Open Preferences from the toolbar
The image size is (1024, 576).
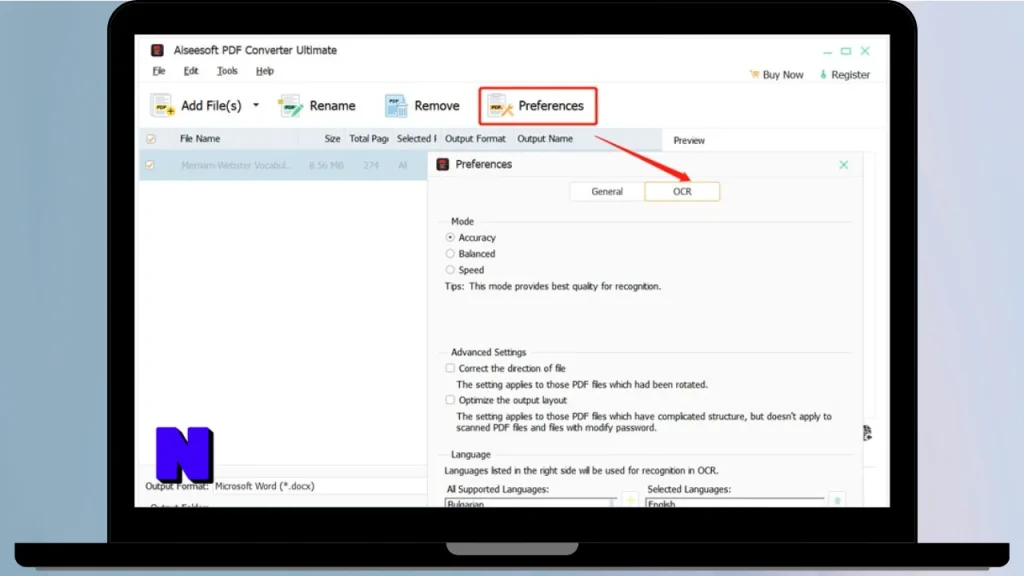pyautogui.click(x=537, y=106)
